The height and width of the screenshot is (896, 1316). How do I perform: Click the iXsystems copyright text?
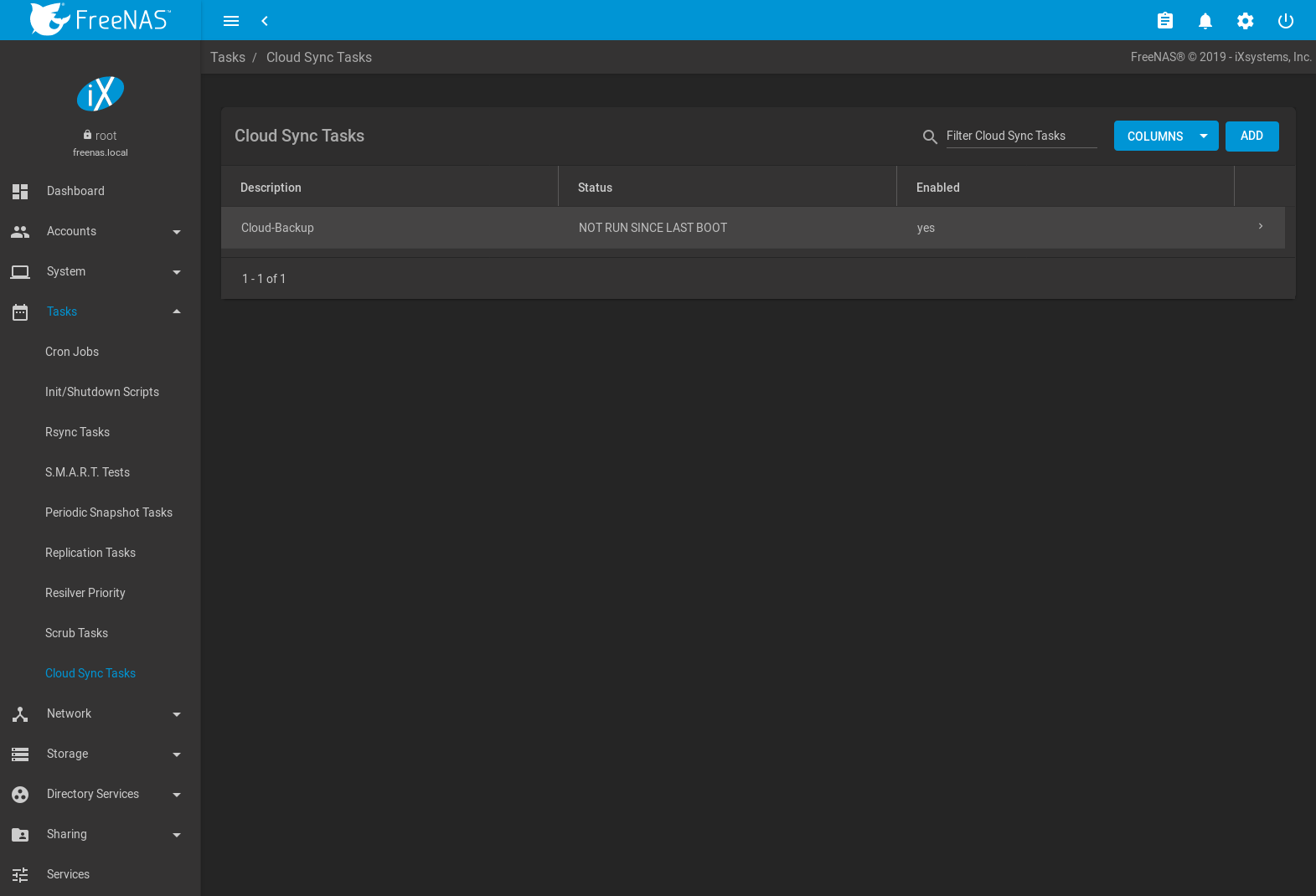coord(1221,57)
